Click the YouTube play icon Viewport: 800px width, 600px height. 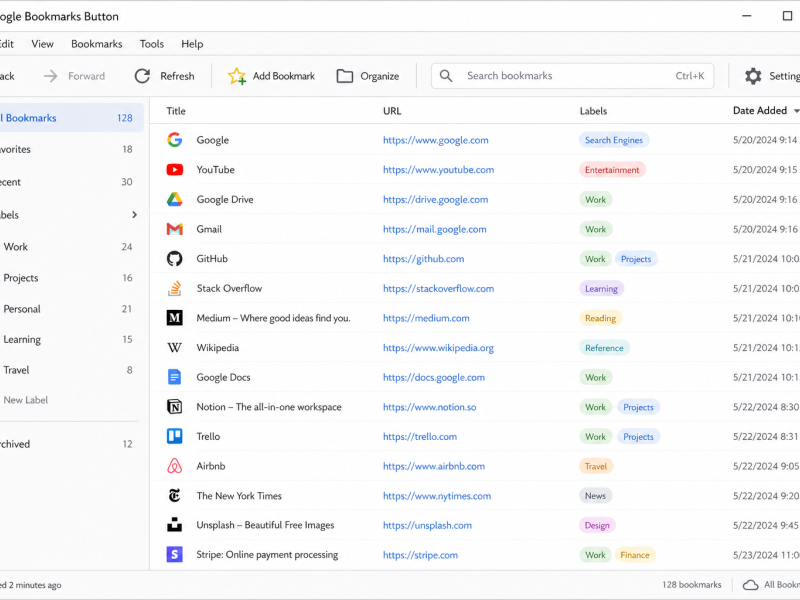(174, 169)
